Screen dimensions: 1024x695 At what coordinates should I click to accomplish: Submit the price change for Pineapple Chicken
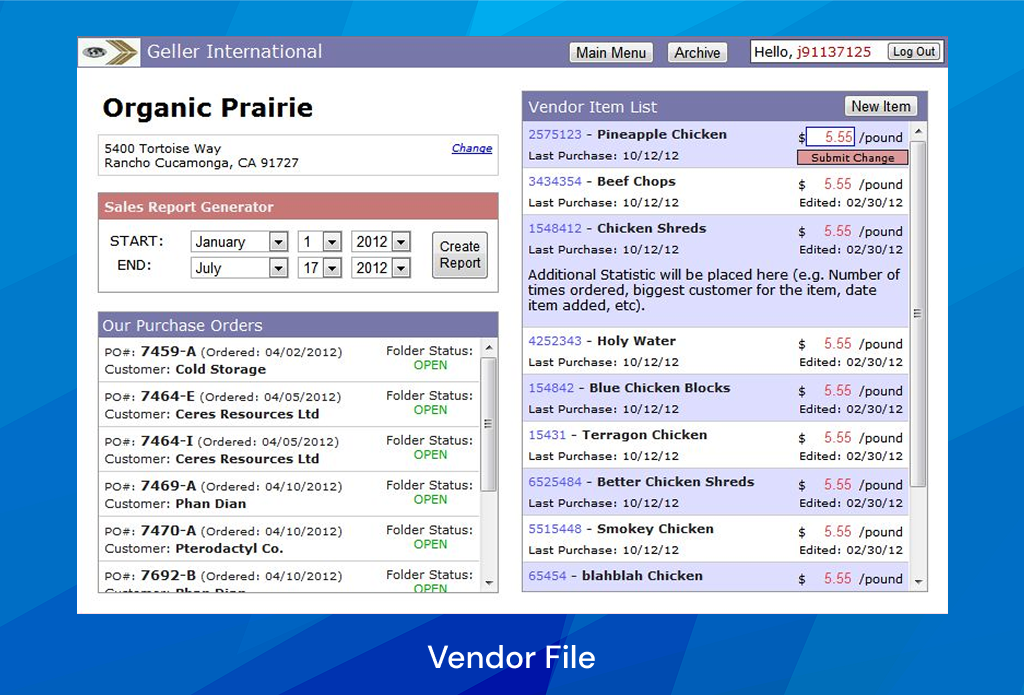[x=851, y=157]
